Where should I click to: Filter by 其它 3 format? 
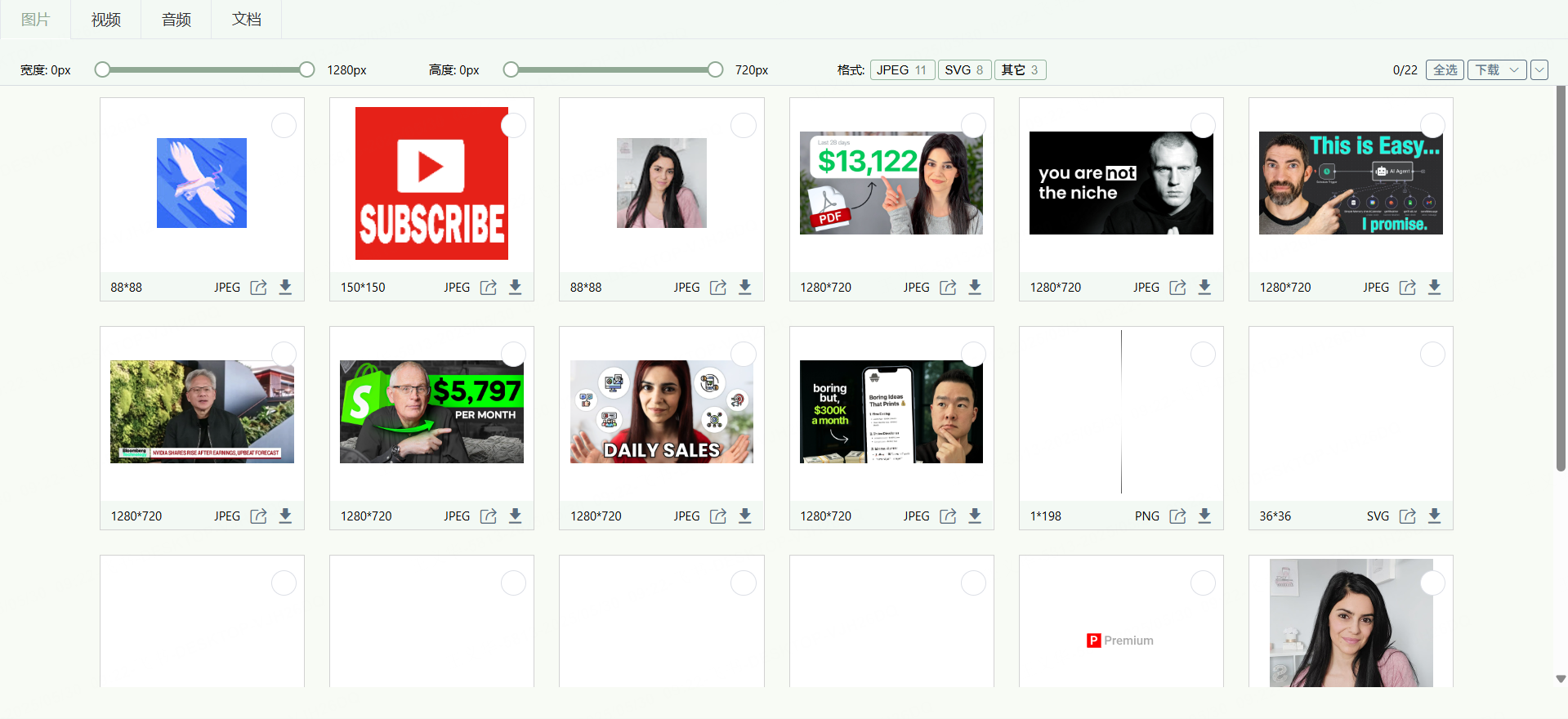pos(1020,70)
